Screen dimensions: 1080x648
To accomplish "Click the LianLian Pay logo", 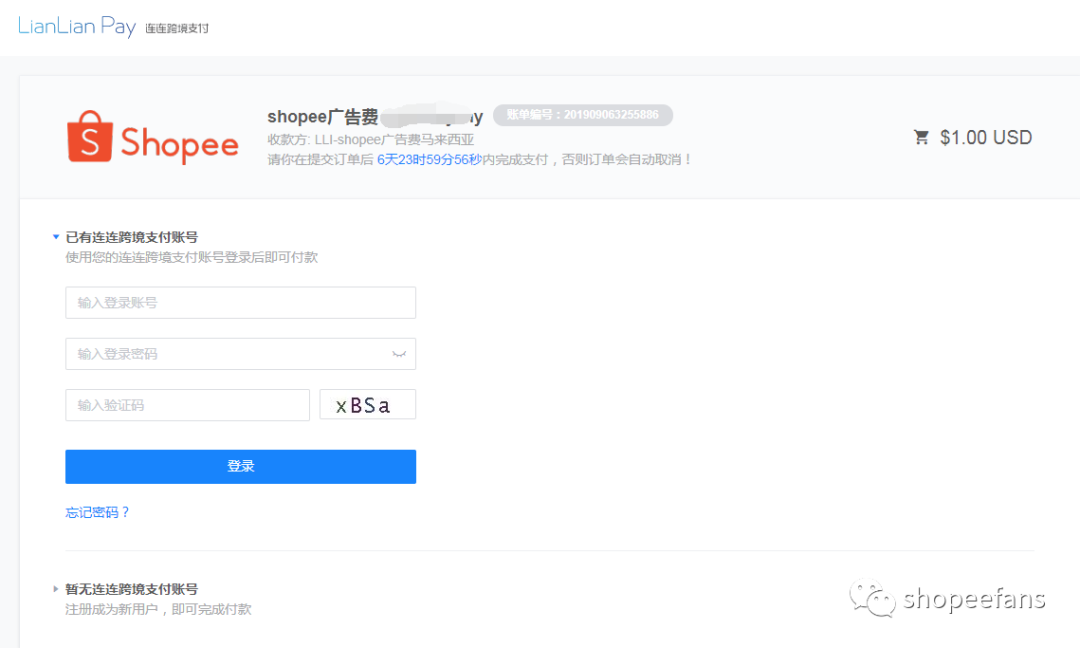I will click(x=77, y=26).
